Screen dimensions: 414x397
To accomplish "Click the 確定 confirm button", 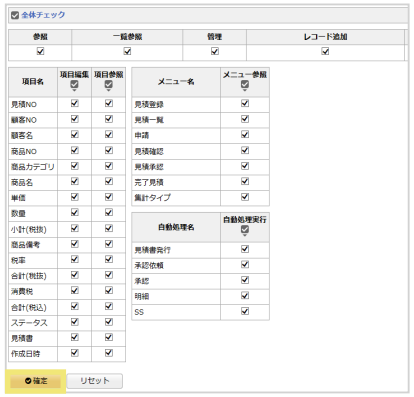I will pyautogui.click(x=36, y=381).
